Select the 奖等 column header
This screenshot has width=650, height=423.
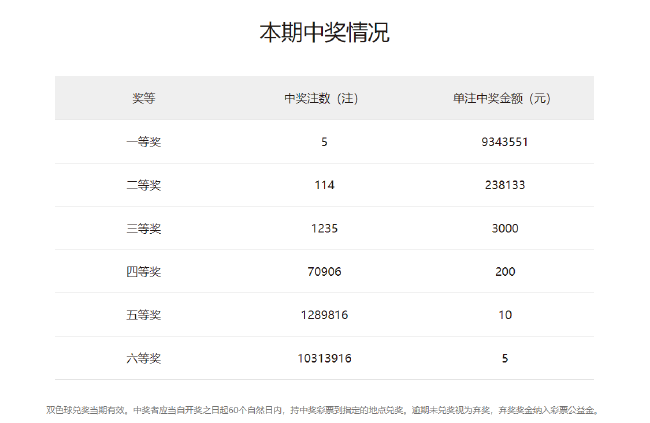tap(144, 98)
